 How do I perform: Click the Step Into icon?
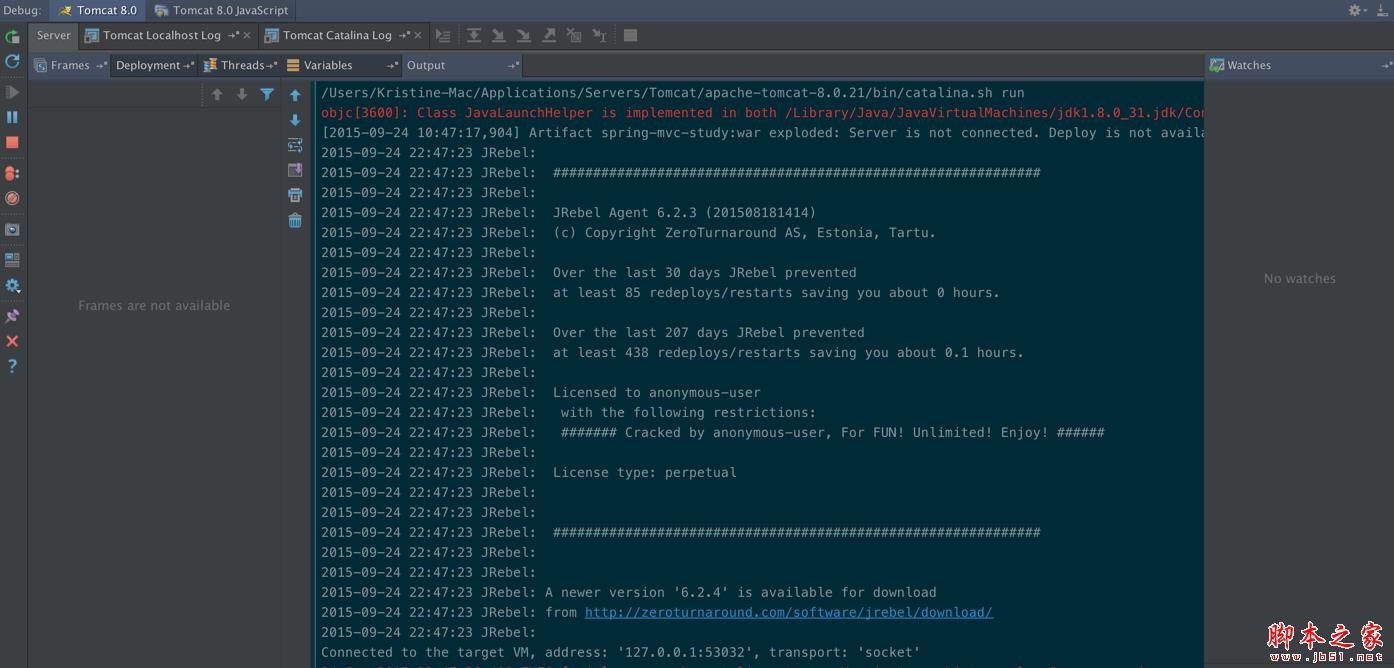[499, 35]
